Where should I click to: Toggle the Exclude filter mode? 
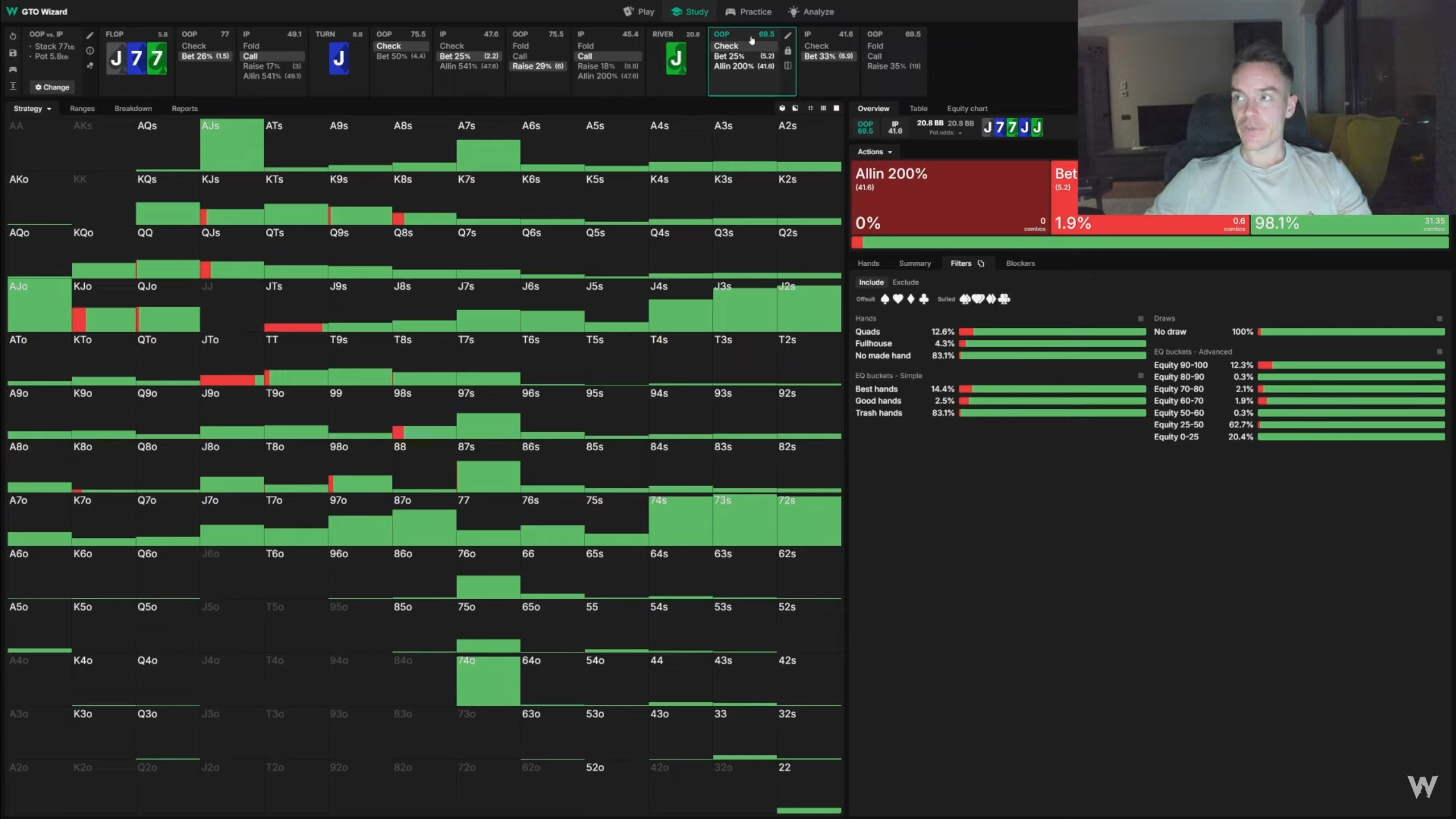click(905, 282)
